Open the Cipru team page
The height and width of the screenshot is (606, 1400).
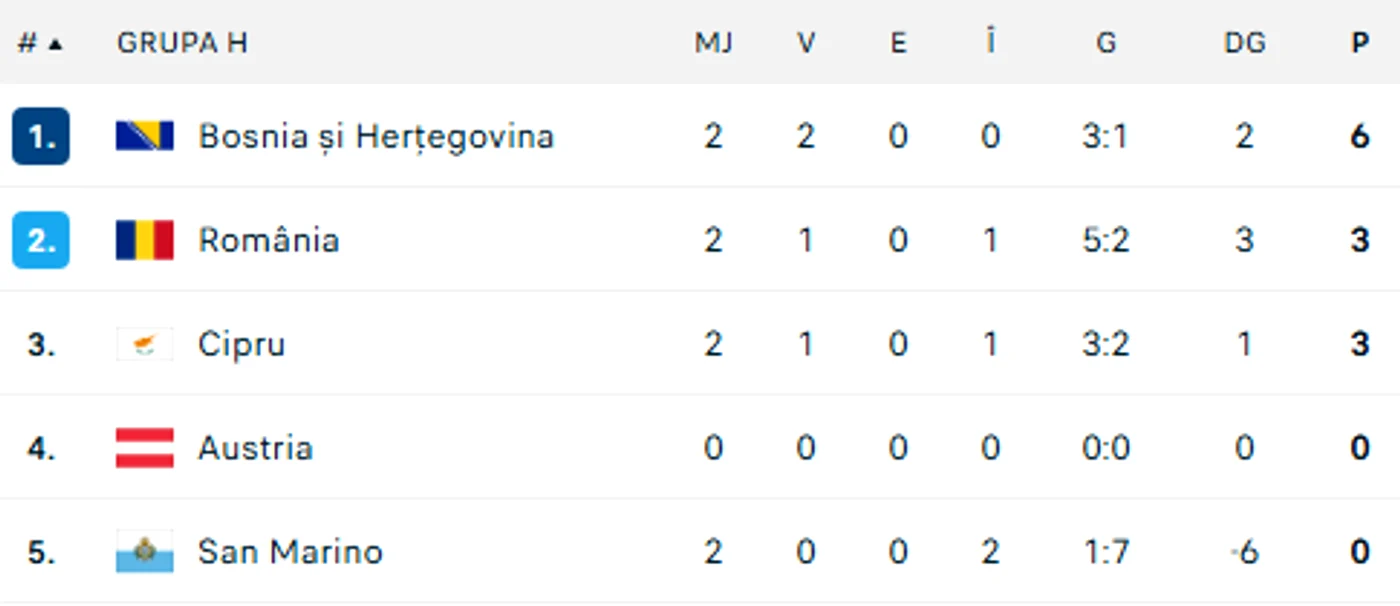click(x=241, y=344)
